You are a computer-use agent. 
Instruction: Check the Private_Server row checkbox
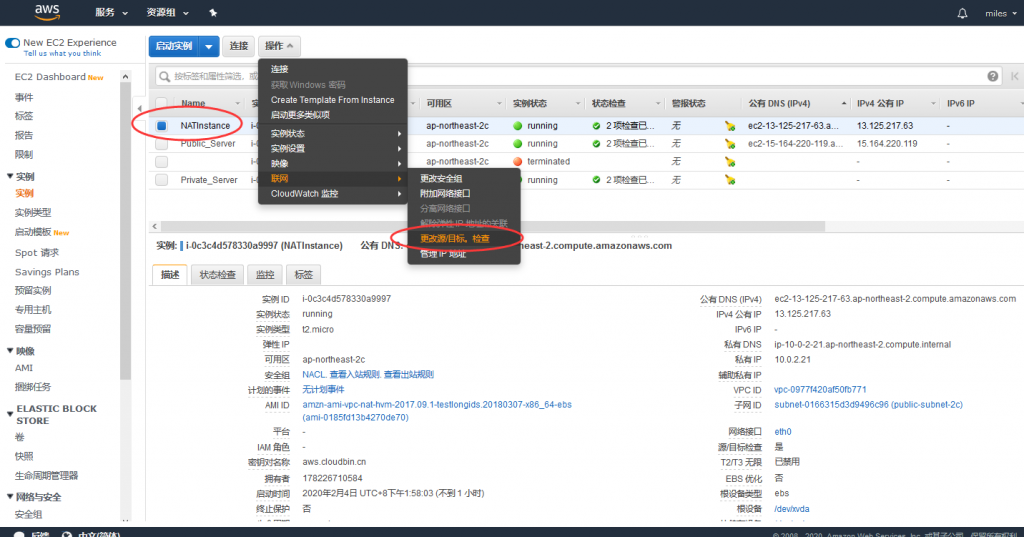161,180
